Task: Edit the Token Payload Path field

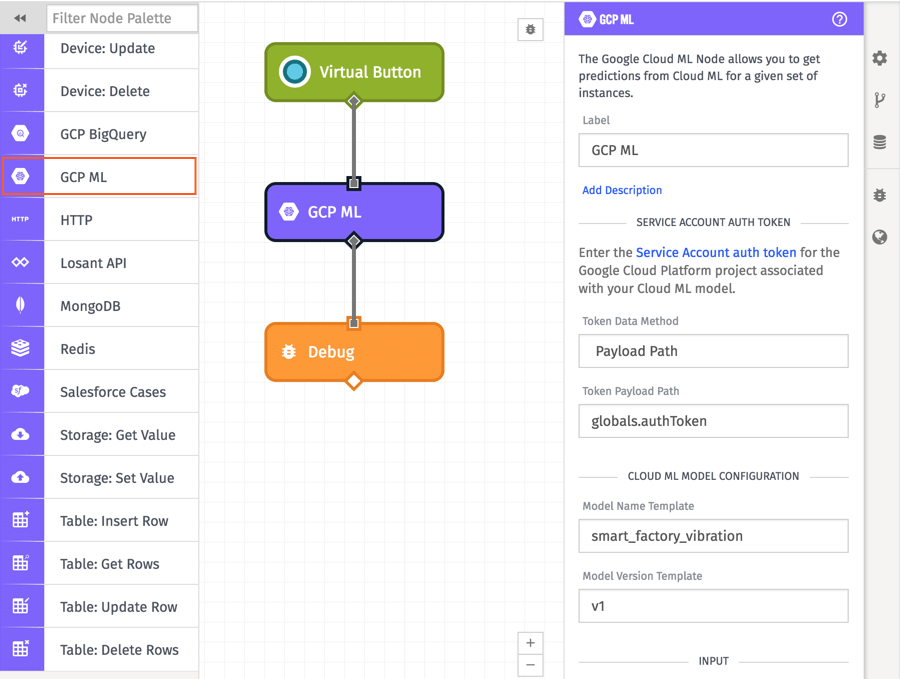Action: (x=713, y=421)
